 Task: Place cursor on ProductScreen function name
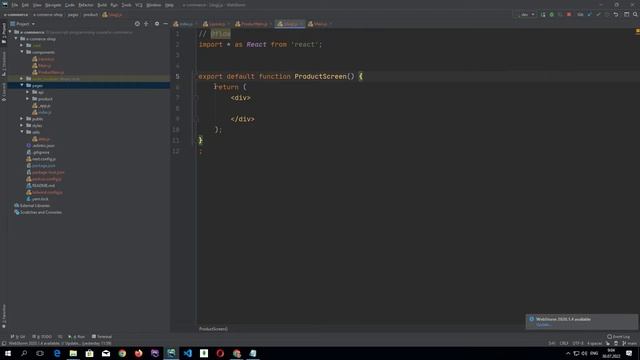coord(320,76)
